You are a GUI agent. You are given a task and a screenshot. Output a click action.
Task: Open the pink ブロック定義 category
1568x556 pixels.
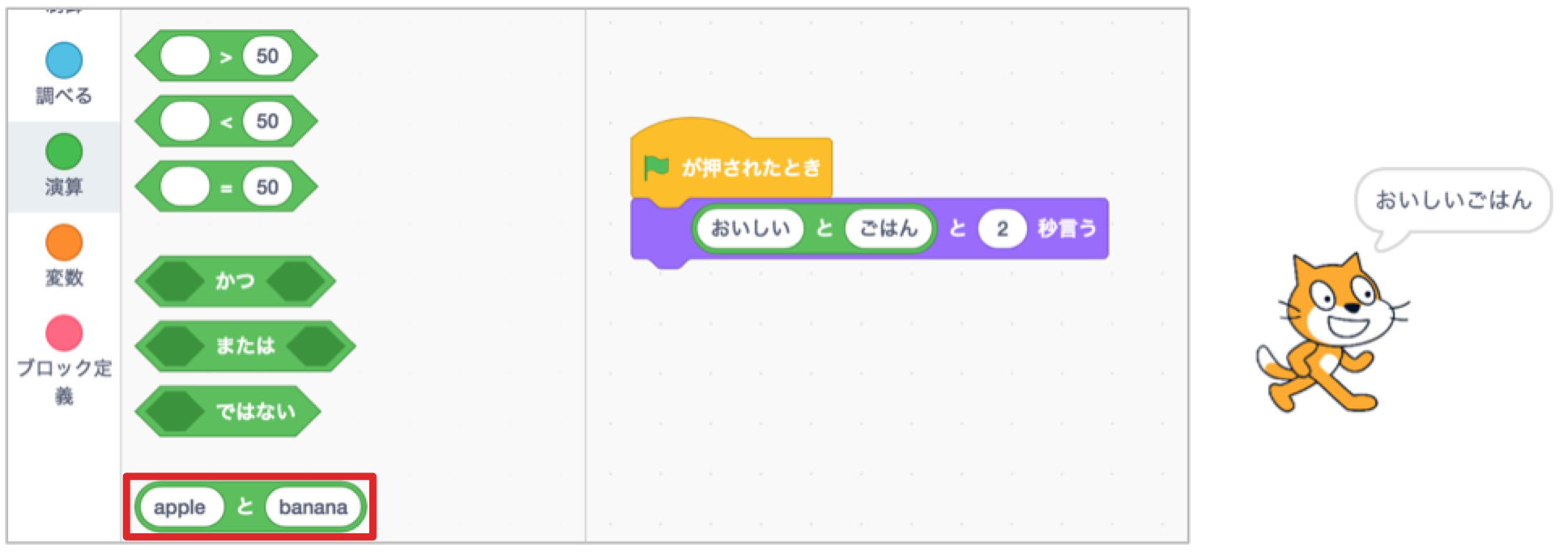pos(64,333)
